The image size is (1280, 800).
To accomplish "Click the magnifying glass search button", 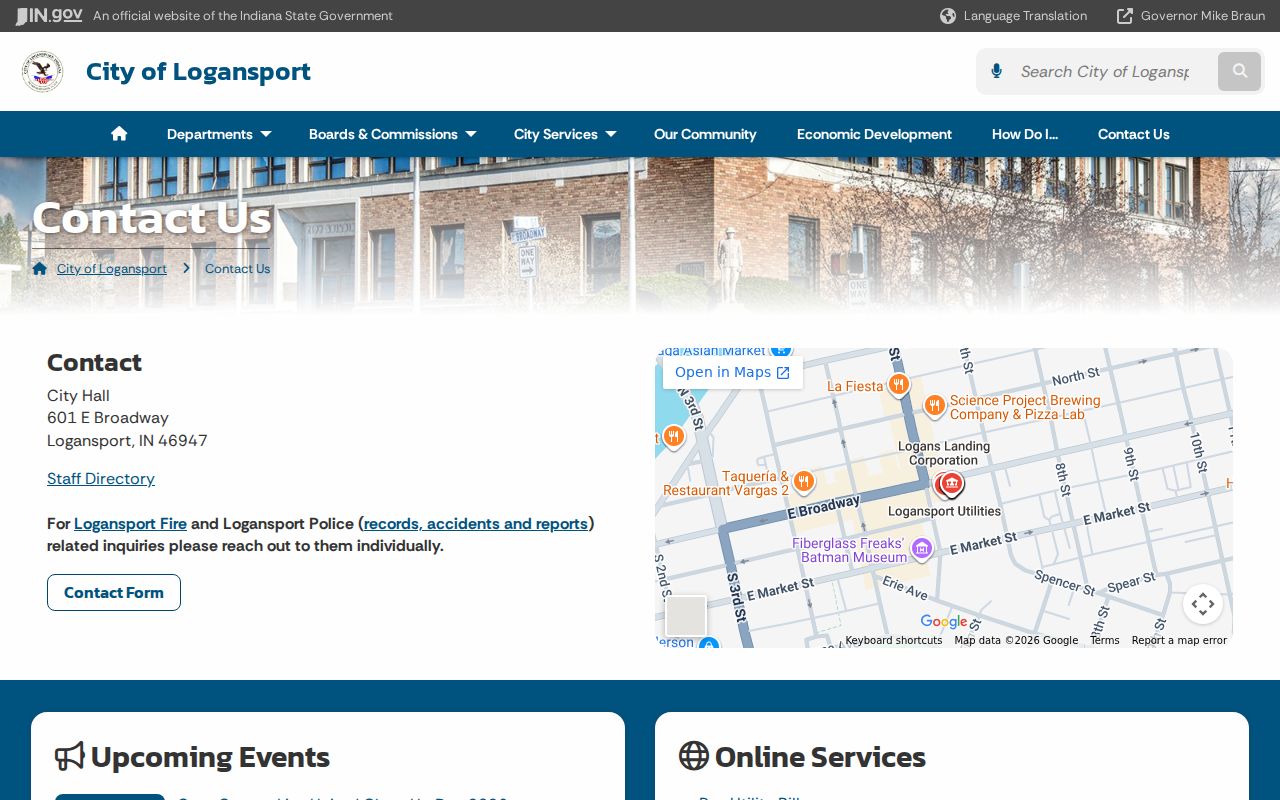I will click(x=1240, y=71).
